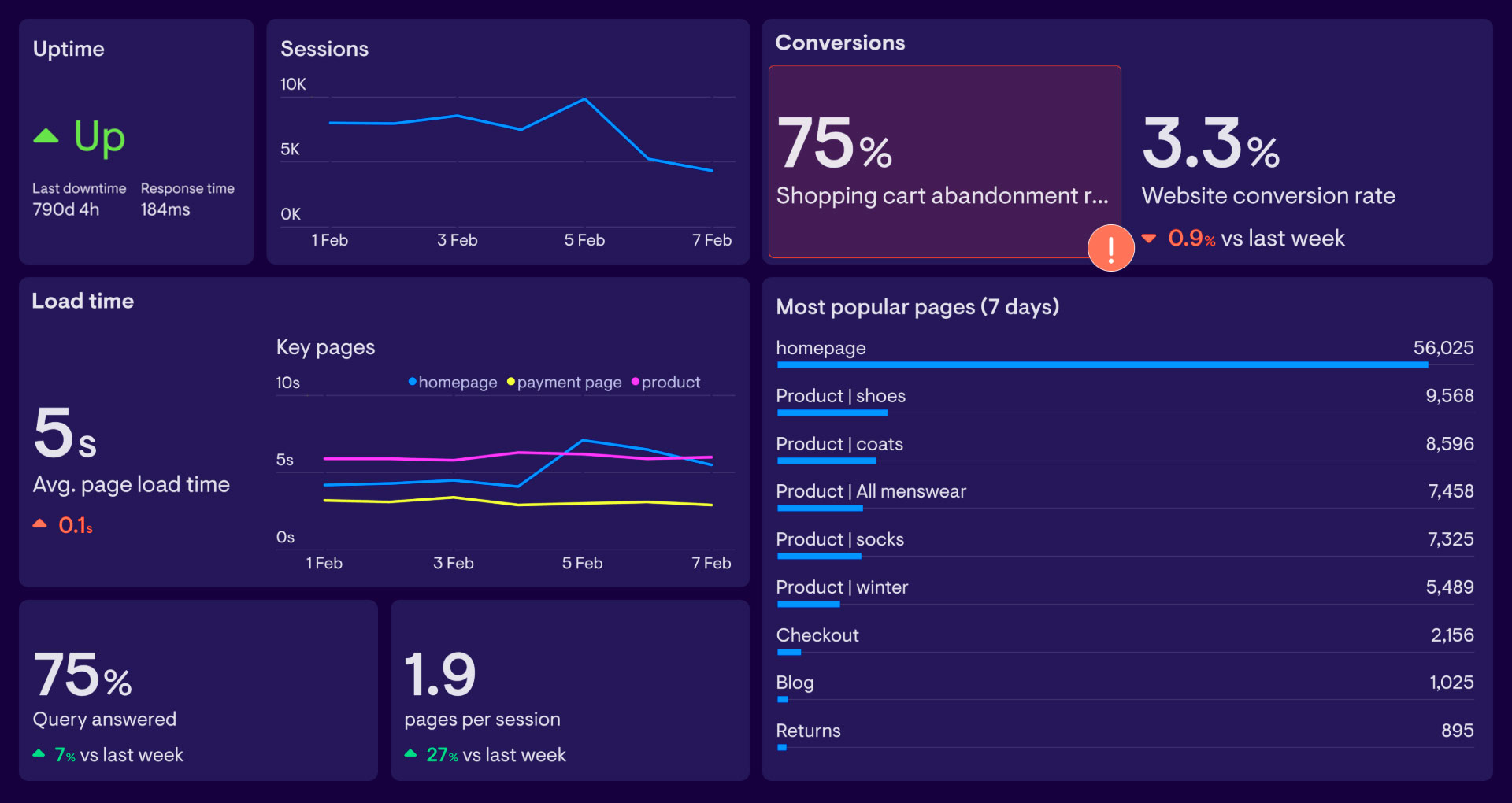1512x803 pixels.
Task: Click the homepage bar in popular pages
Action: (1102, 364)
